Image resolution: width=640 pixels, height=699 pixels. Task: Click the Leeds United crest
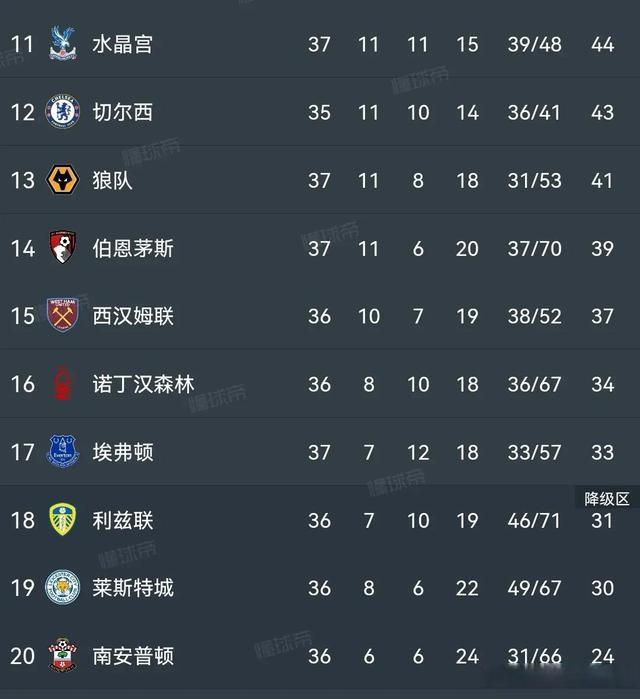coord(63,520)
